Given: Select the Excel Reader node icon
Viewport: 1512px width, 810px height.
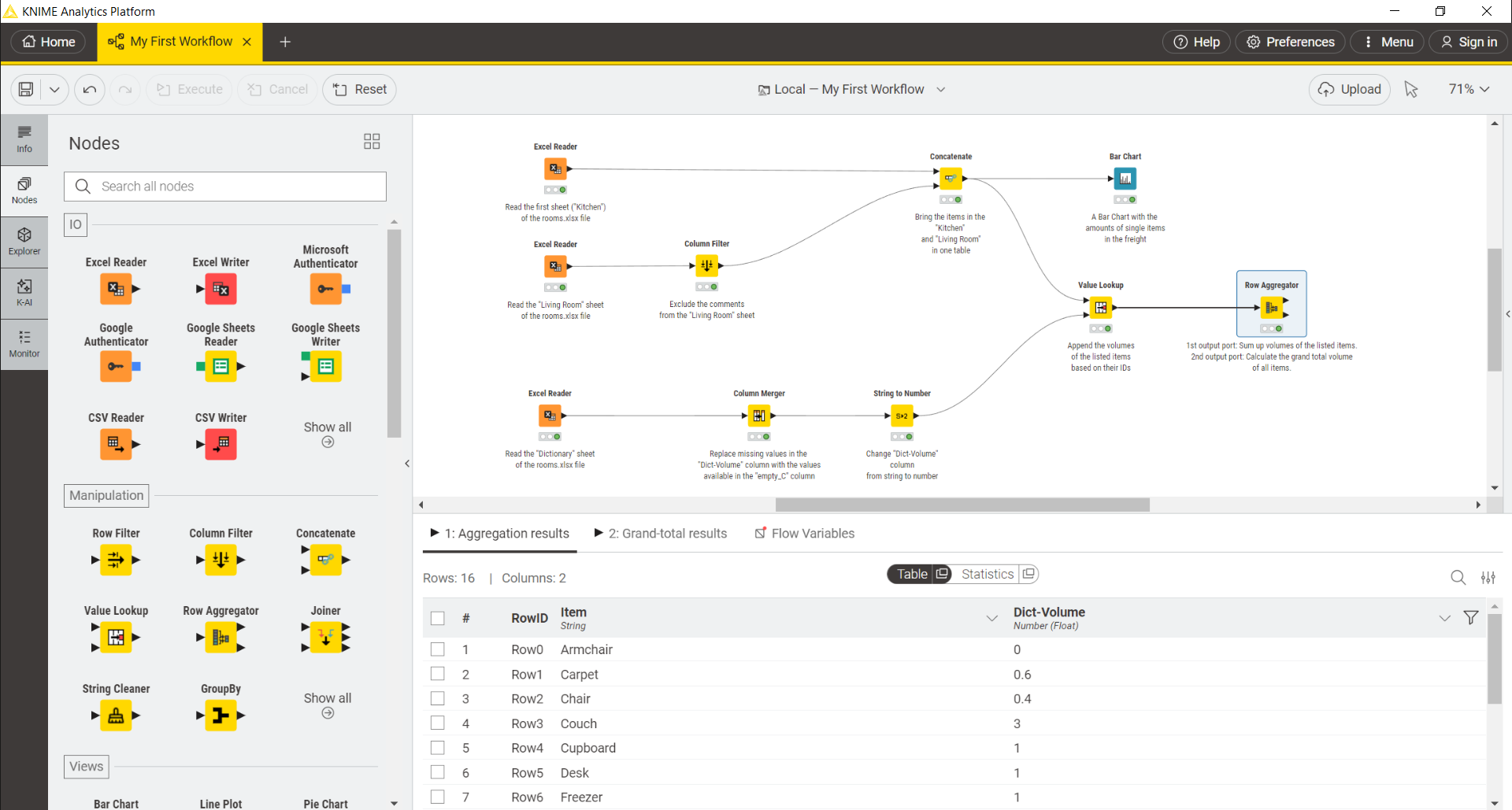Looking at the screenshot, I should (x=116, y=288).
